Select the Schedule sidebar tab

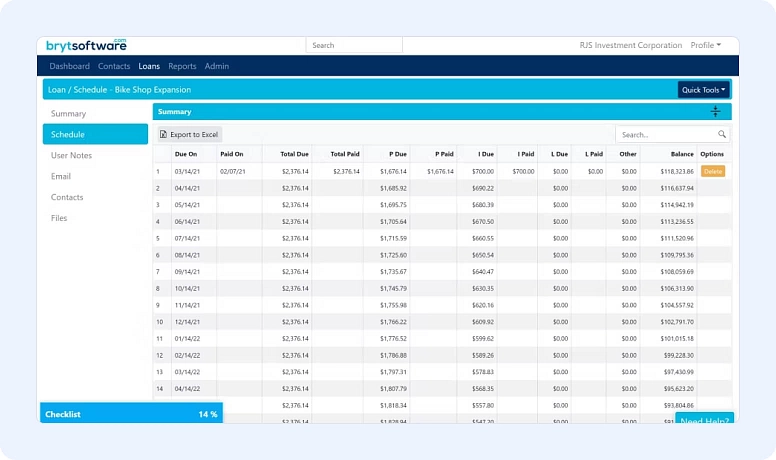[x=95, y=134]
